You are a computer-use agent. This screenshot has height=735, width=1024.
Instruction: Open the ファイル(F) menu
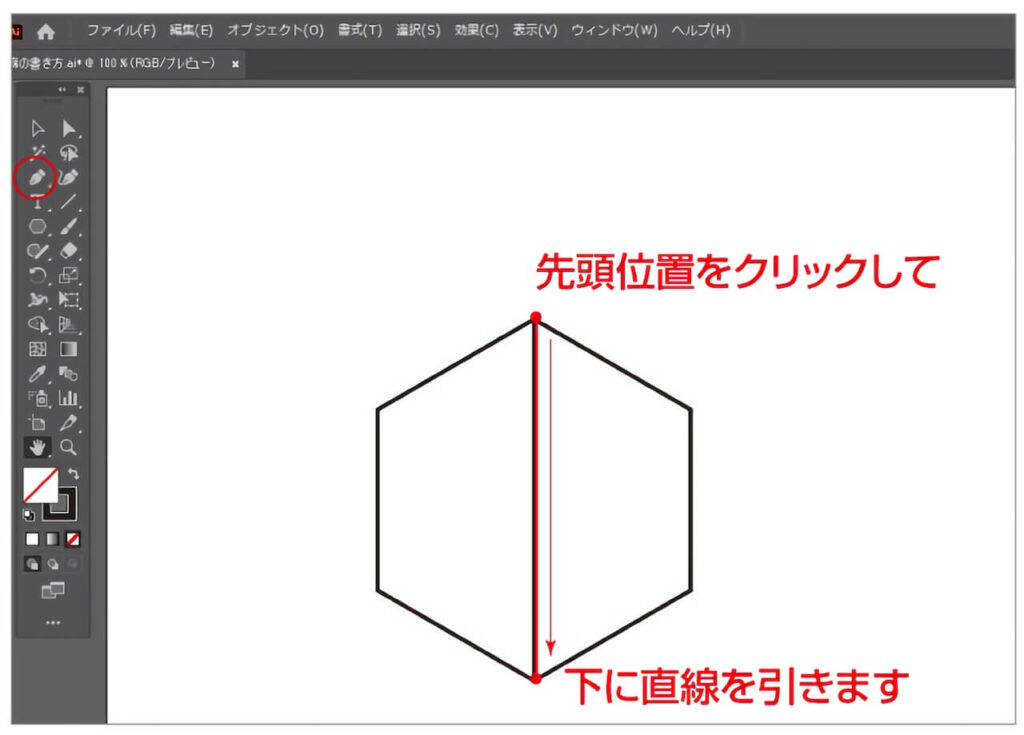coord(121,30)
